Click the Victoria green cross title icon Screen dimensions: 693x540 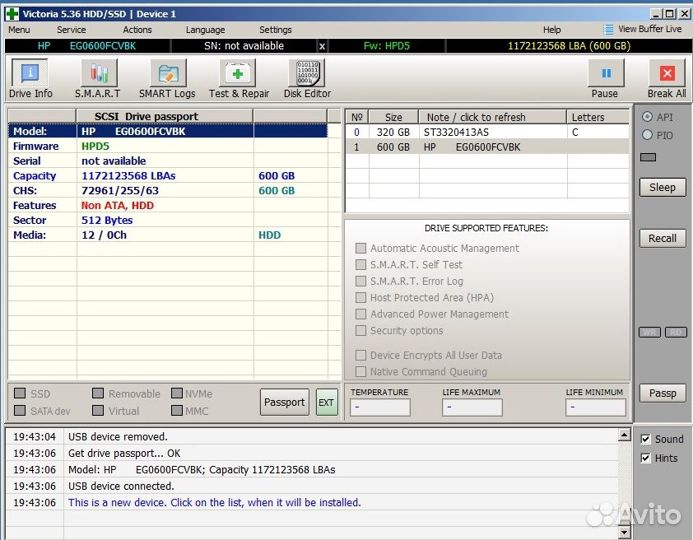point(11,14)
